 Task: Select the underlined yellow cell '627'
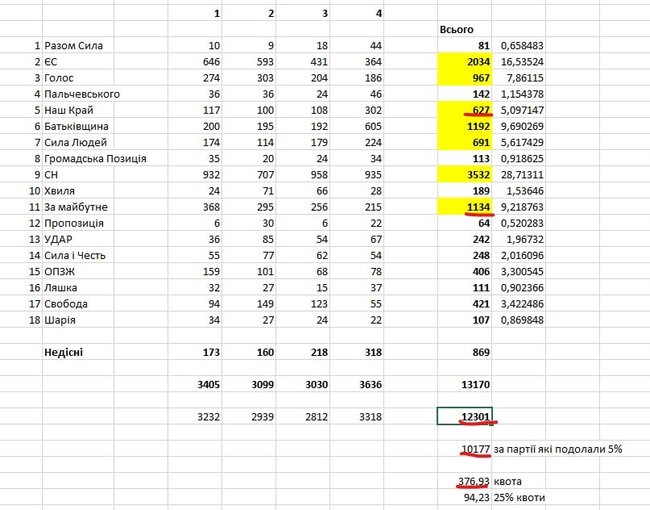(465, 110)
